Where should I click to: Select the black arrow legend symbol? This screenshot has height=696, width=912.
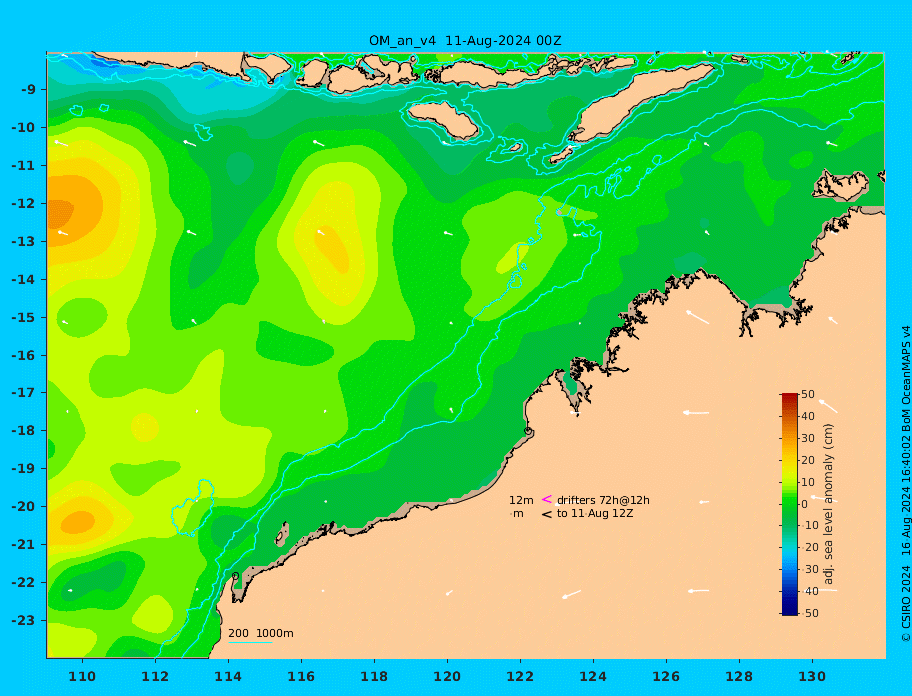(547, 514)
